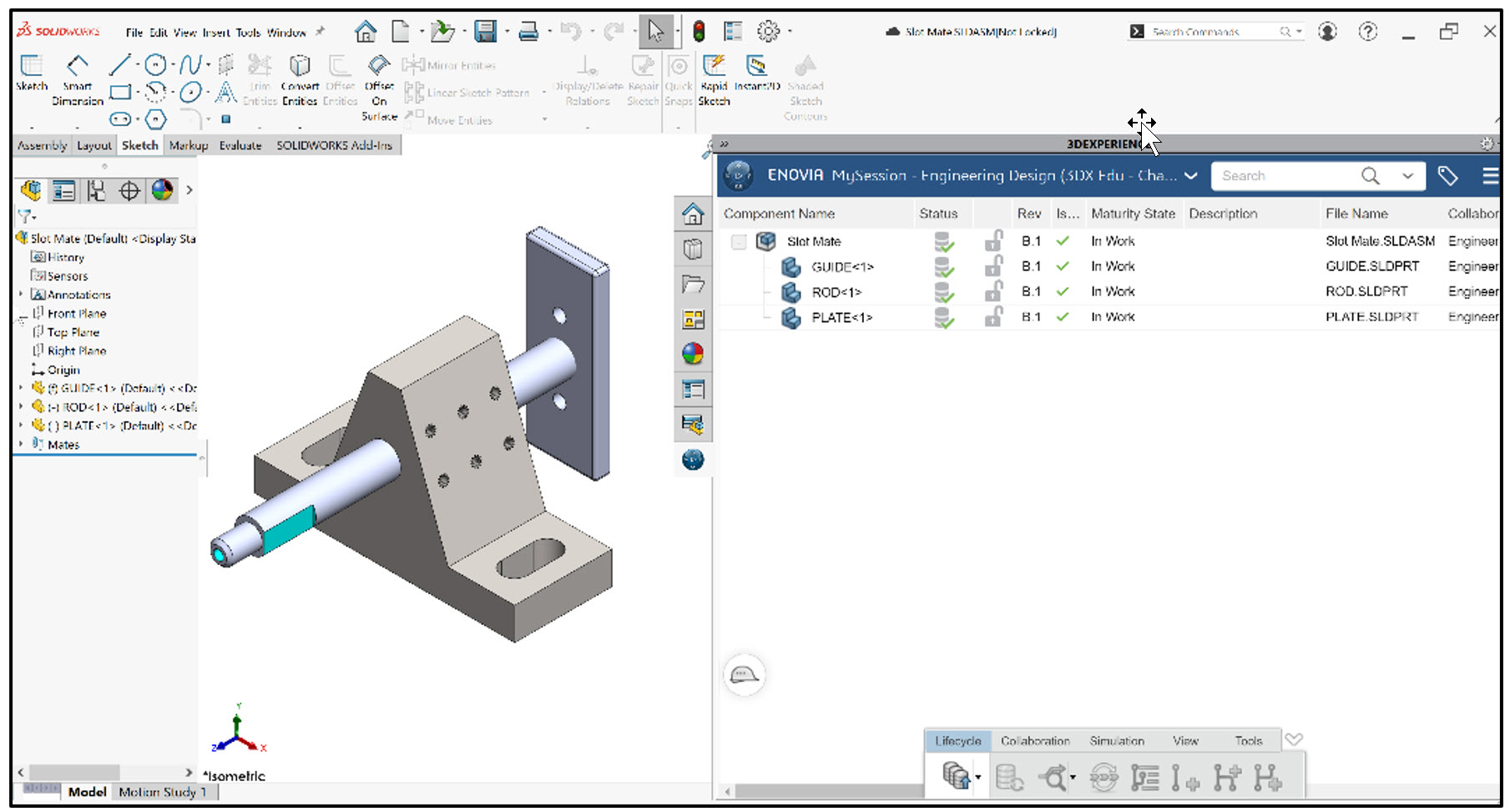
Task: Click the Save to 3DEXPERIENCE icon in Lifecycle toolbar
Action: (x=957, y=776)
